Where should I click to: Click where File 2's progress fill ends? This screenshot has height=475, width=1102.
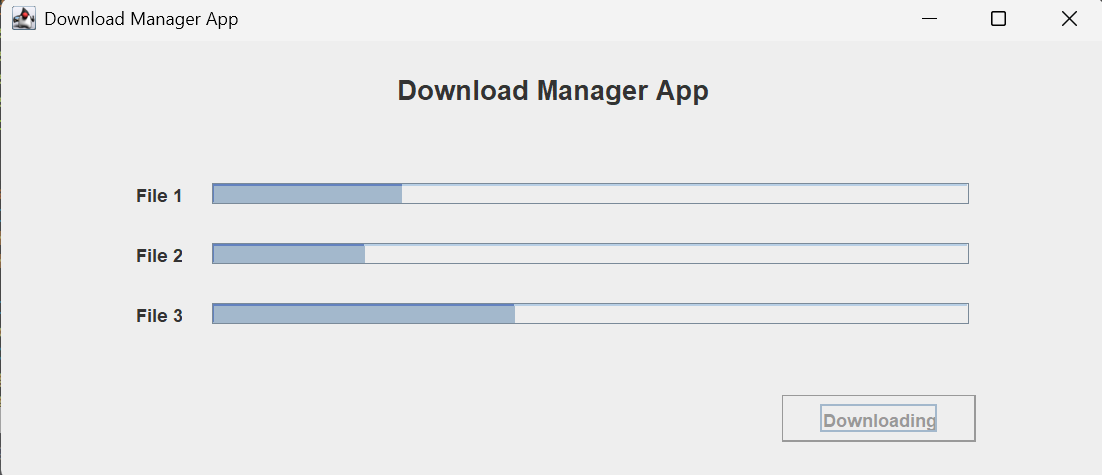(x=365, y=254)
